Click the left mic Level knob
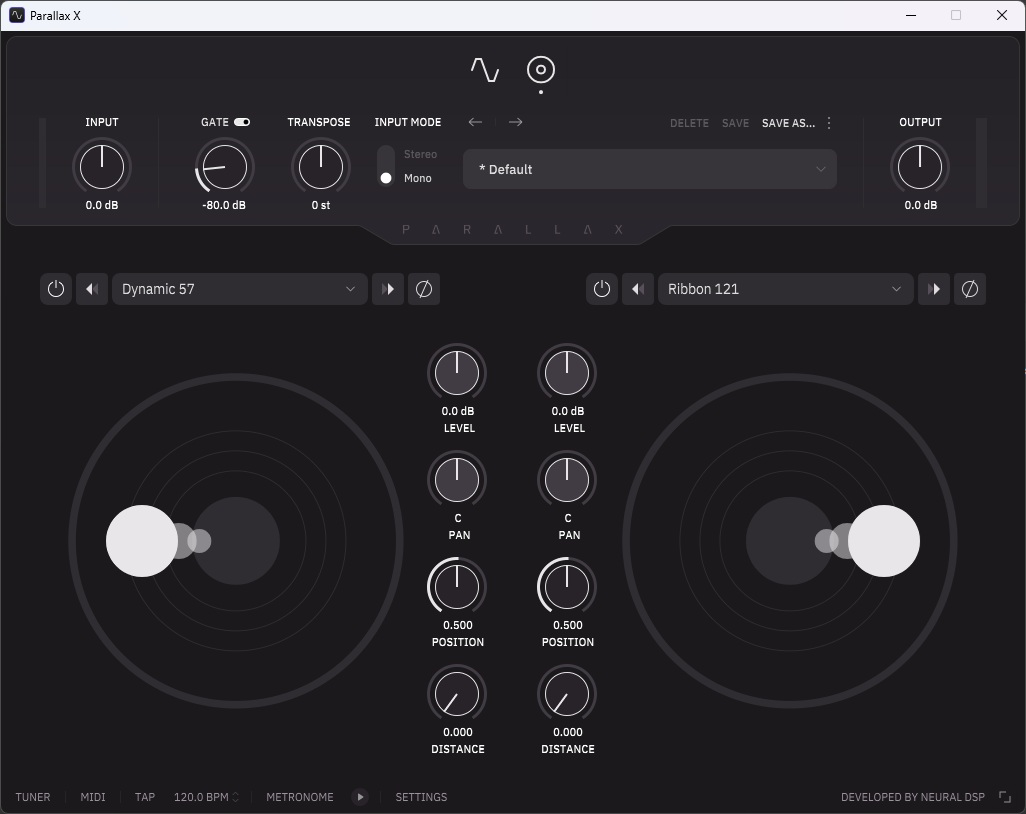This screenshot has width=1026, height=814. [x=457, y=373]
